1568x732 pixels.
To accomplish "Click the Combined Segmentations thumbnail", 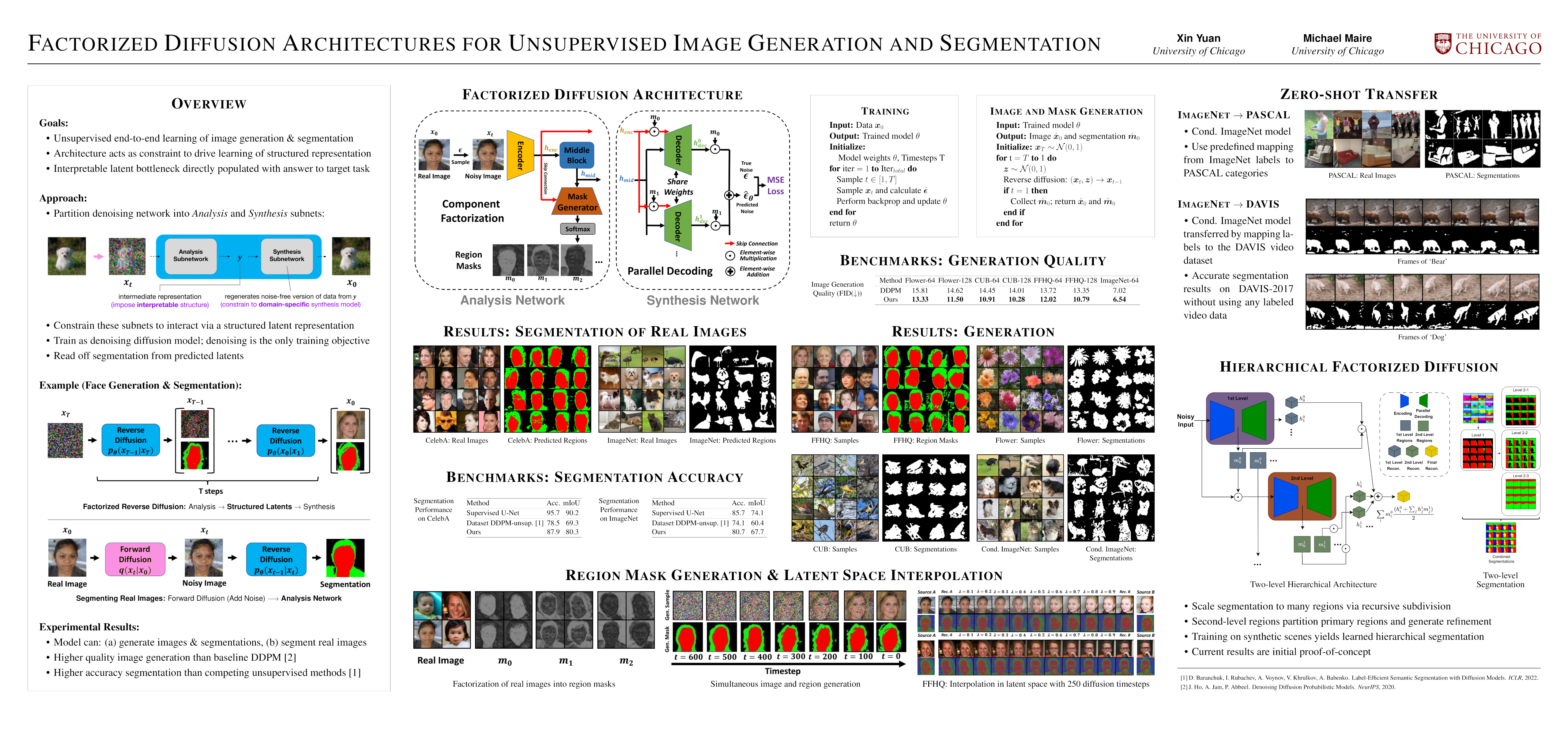I will tap(1500, 538).
